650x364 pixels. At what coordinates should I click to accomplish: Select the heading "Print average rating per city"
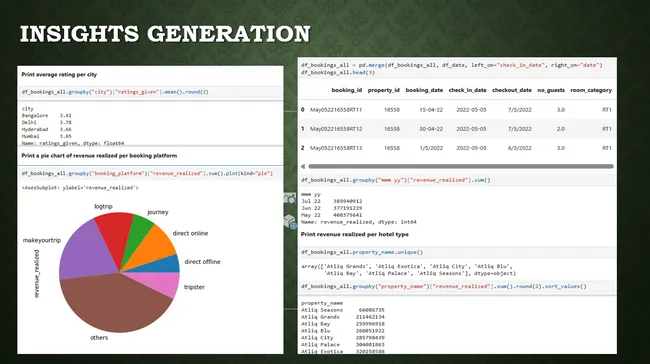point(59,75)
